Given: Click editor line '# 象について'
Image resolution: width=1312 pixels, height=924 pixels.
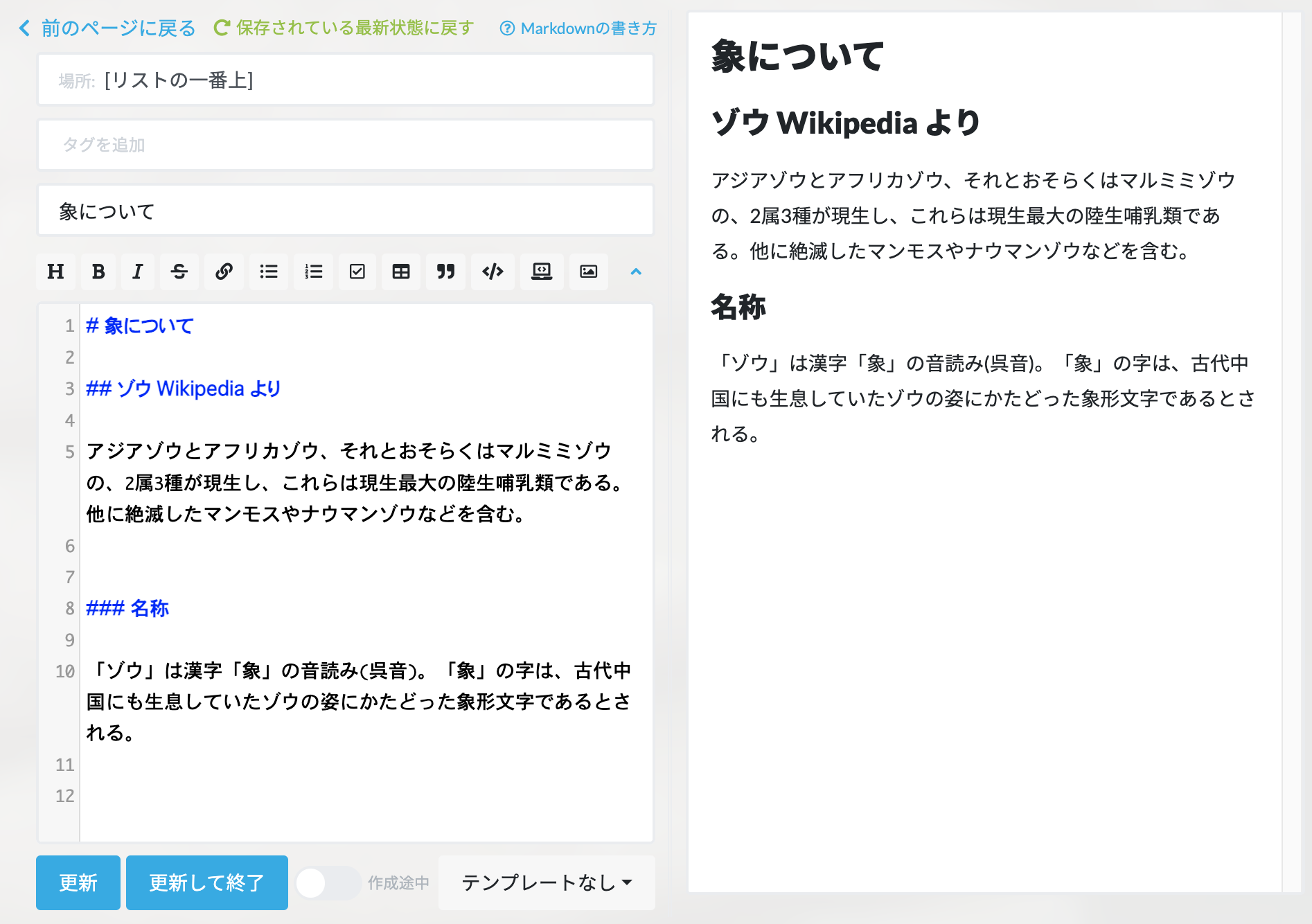Looking at the screenshot, I should click(140, 326).
